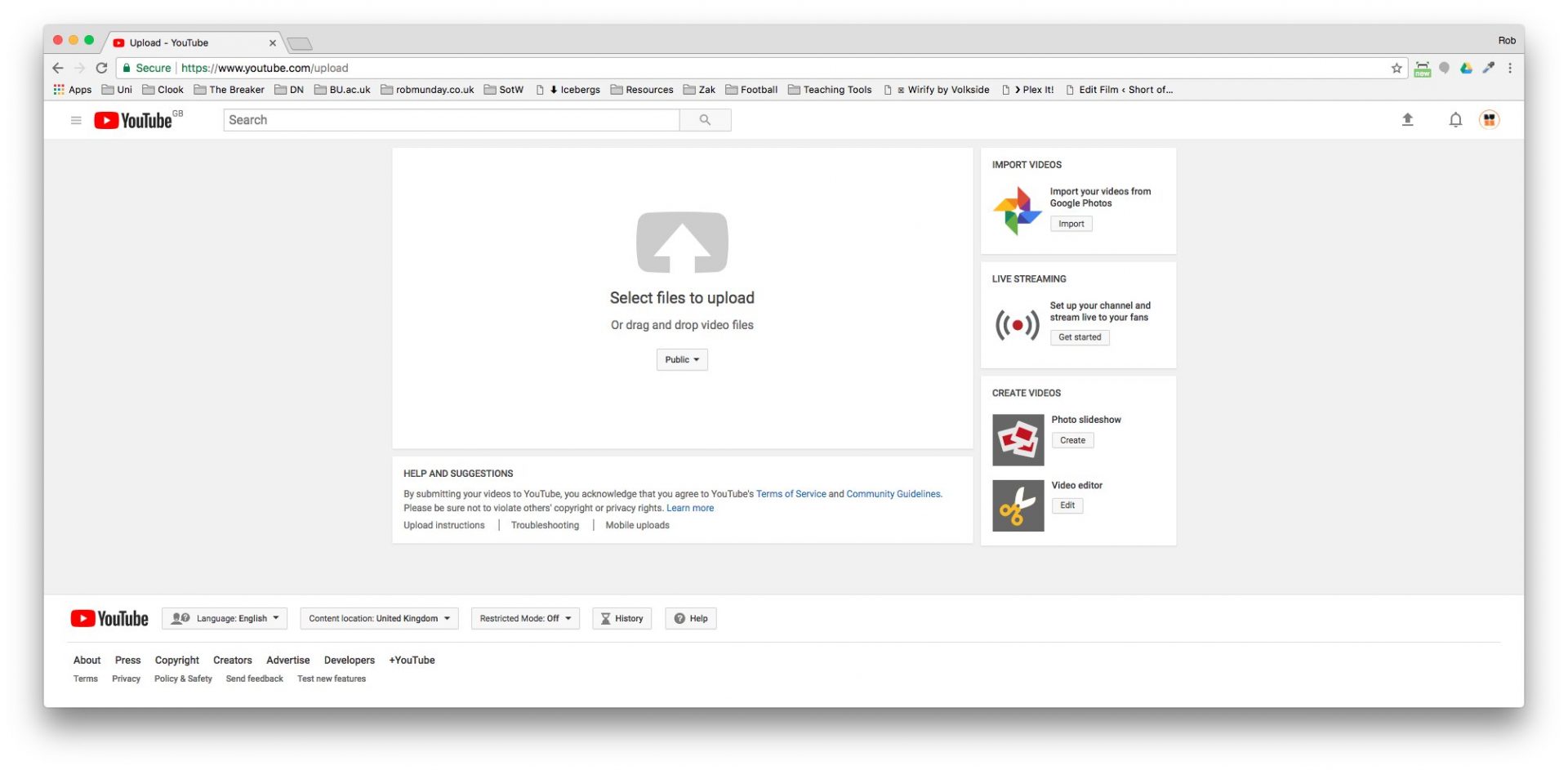Open The Breaker bookmarks folder
Screen dimensions: 1568x770
tap(229, 90)
